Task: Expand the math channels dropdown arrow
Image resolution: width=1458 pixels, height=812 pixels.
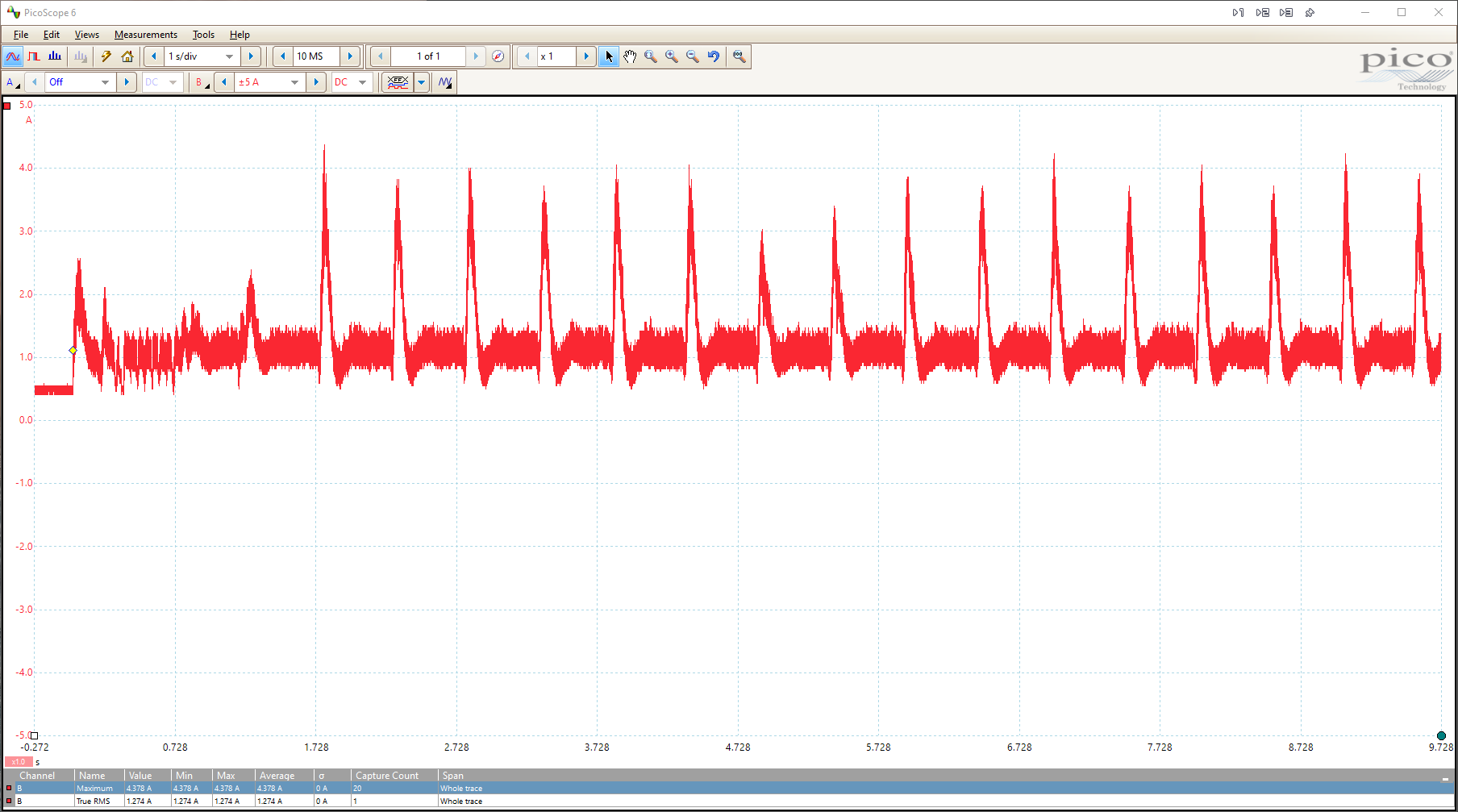Action: click(x=421, y=82)
